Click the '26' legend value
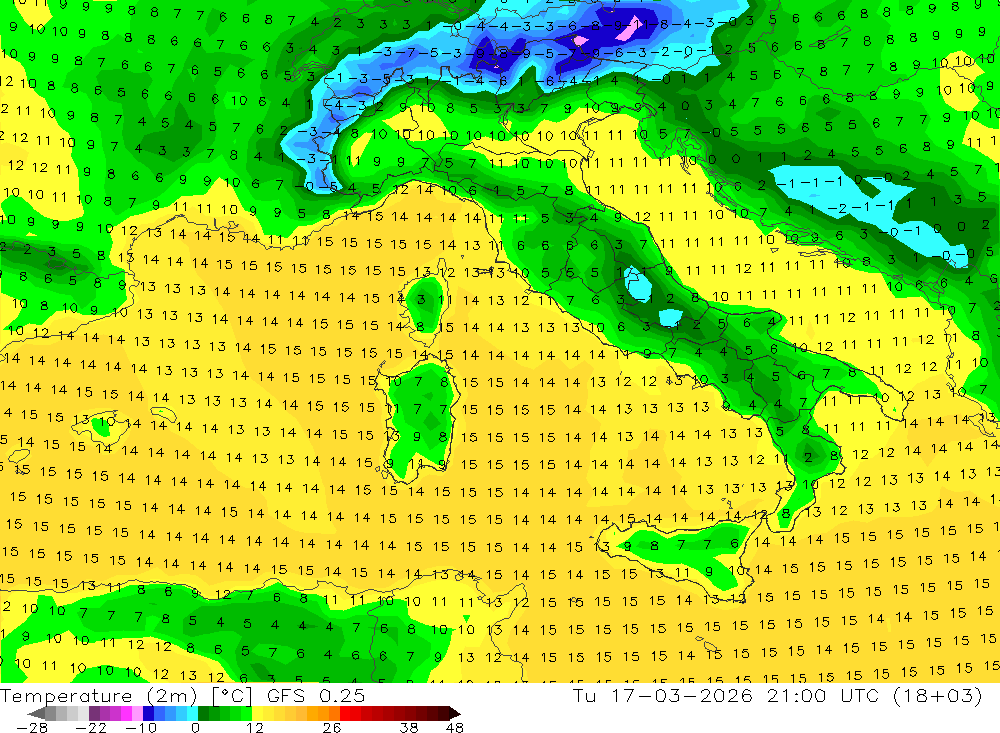 coord(332,728)
